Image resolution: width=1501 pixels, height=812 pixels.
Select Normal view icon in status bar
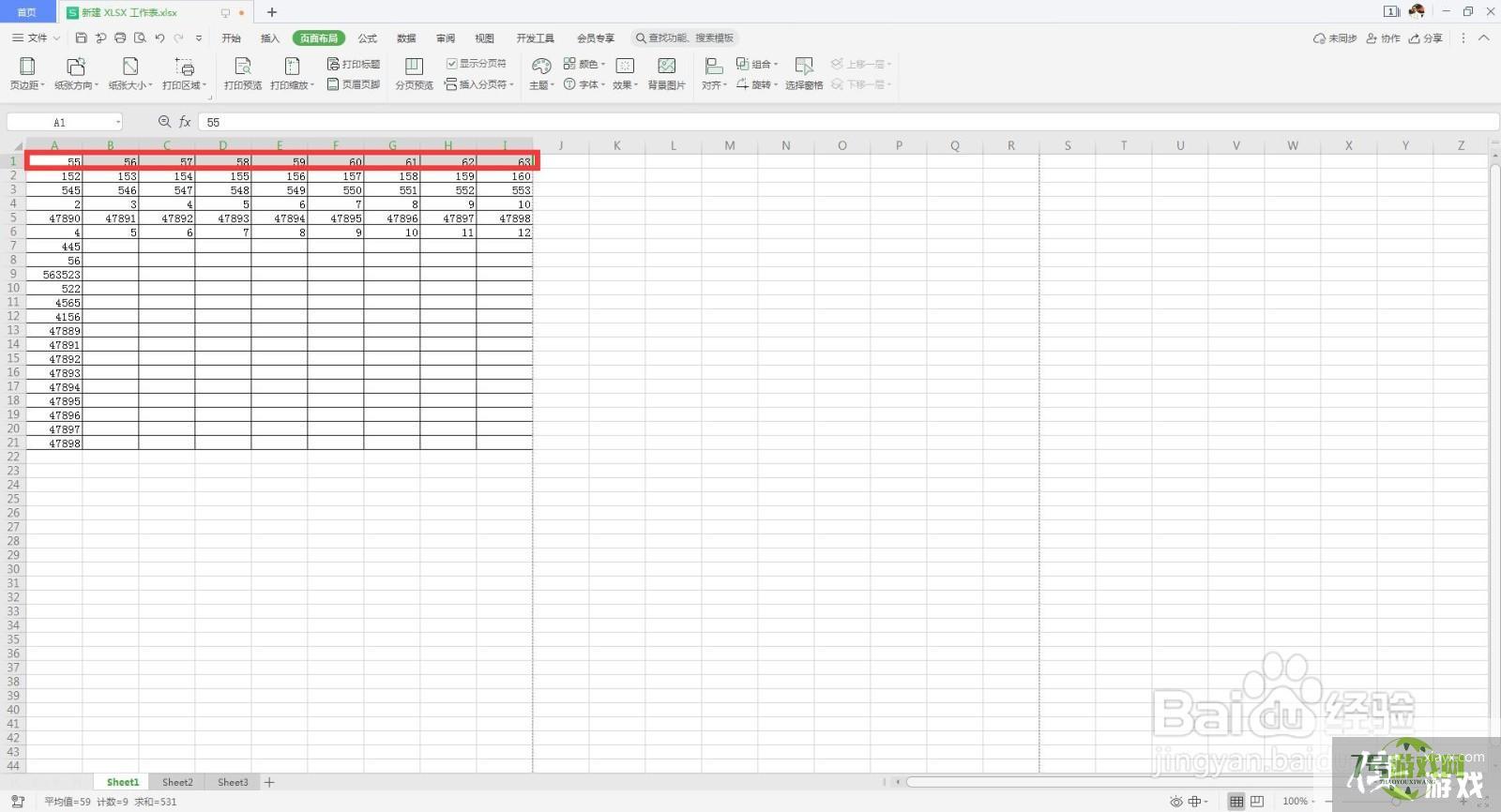pyautogui.click(x=1236, y=802)
